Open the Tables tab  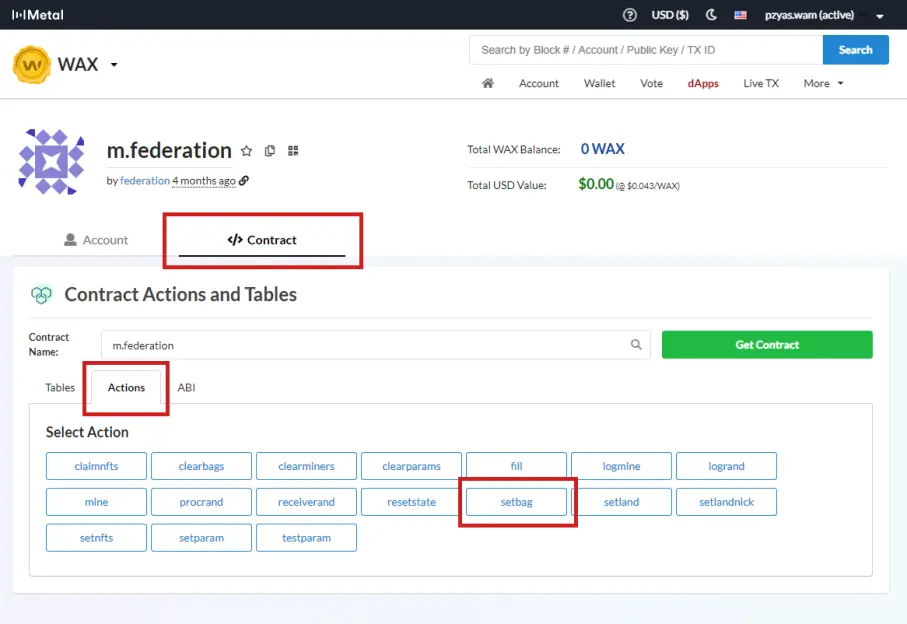click(60, 387)
